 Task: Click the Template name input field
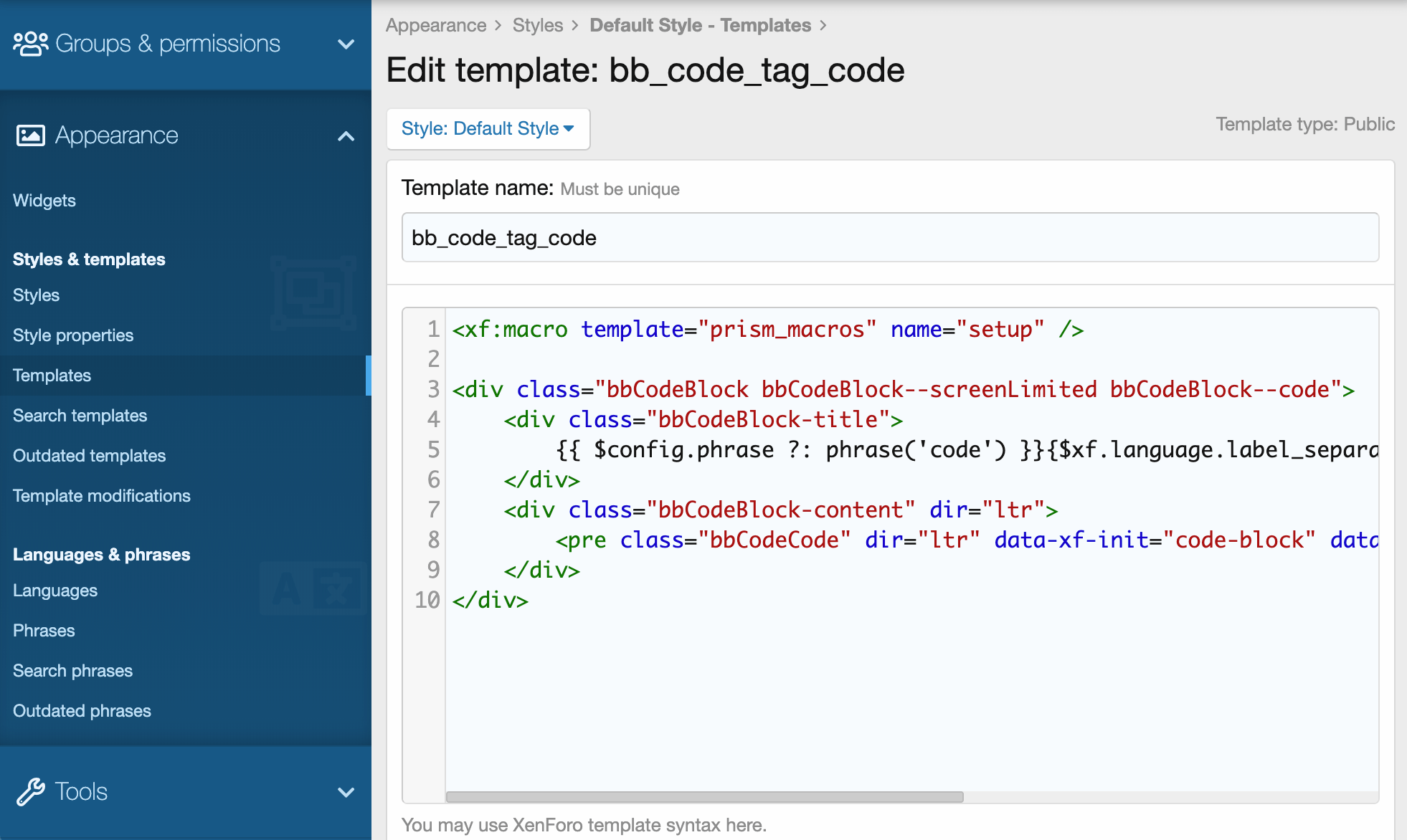pyautogui.click(x=889, y=238)
